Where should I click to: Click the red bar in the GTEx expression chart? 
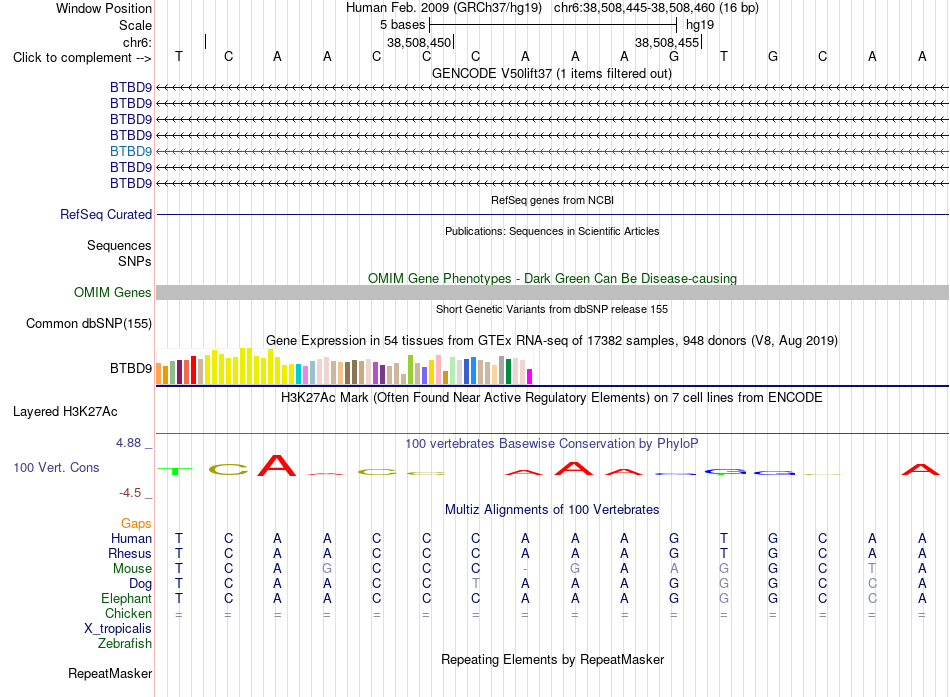coord(193,370)
